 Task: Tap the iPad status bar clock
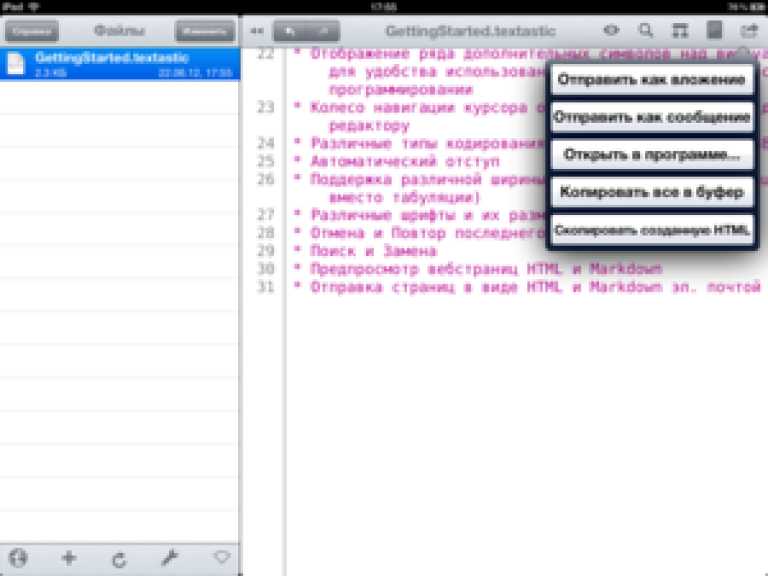(384, 7)
